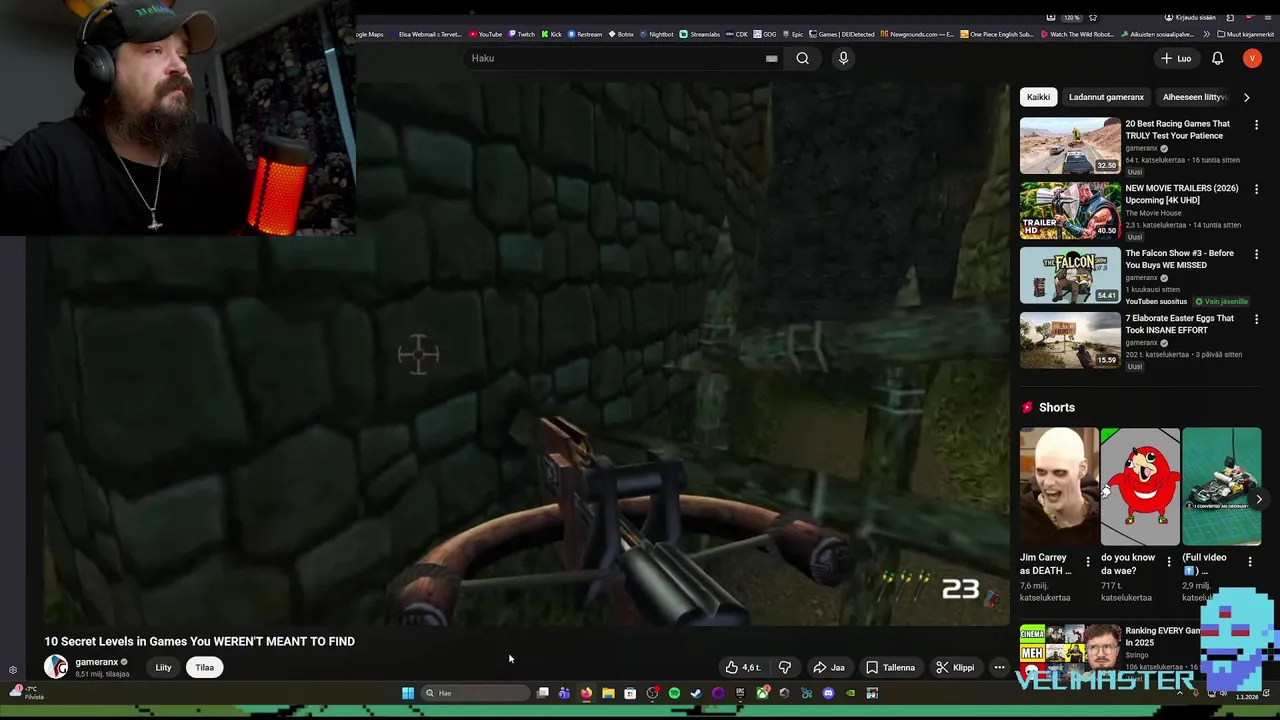Open more actions menu below video
Screen dimensions: 1280x720
click(999, 667)
